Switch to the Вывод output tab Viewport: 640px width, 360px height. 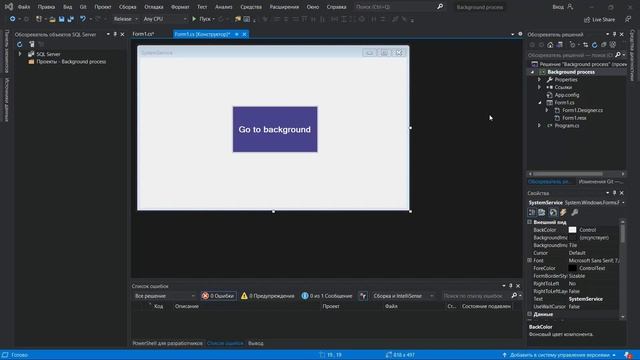click(256, 343)
